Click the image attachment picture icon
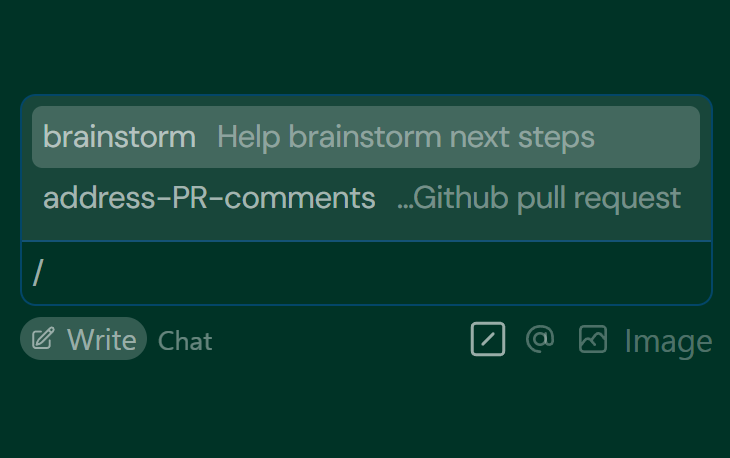The width and height of the screenshot is (730, 458). (x=593, y=340)
